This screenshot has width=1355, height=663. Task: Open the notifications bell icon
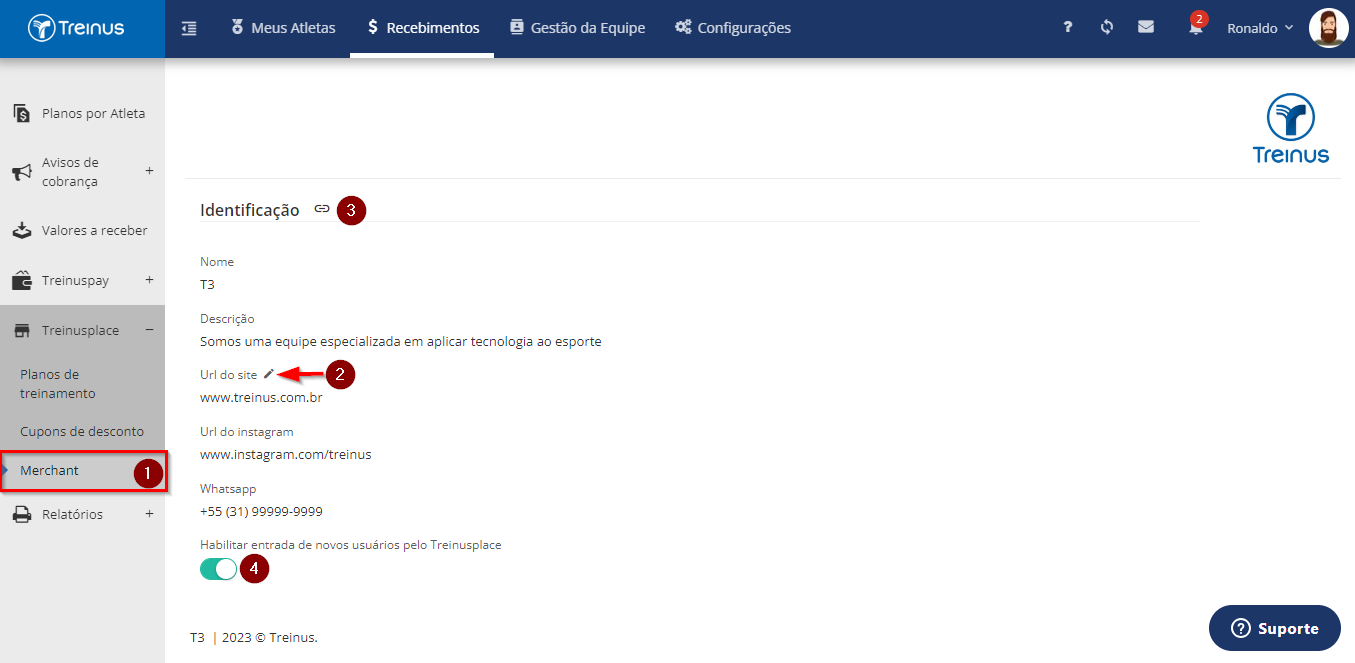(1196, 27)
